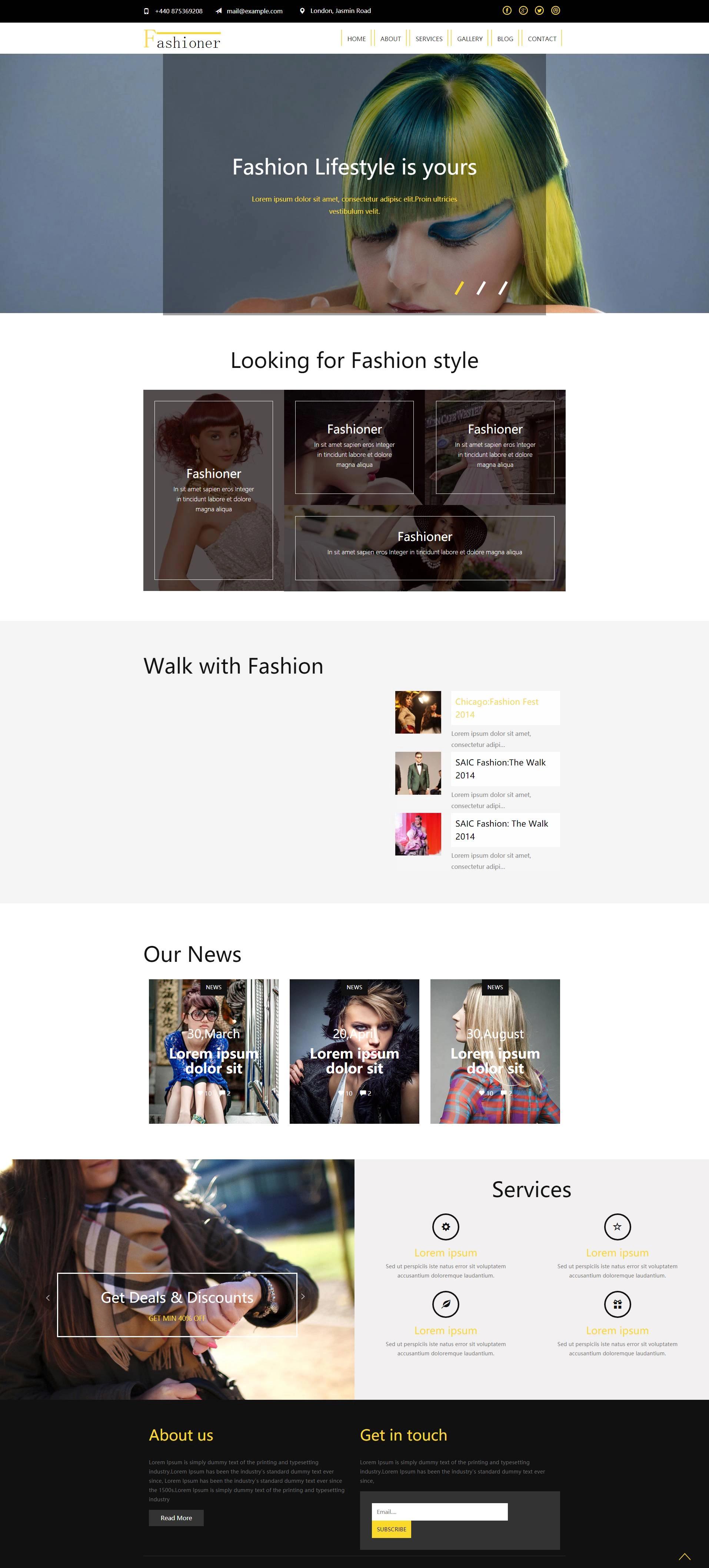Select the first yellow slider indicator
The width and height of the screenshot is (709, 1568).
(459, 288)
